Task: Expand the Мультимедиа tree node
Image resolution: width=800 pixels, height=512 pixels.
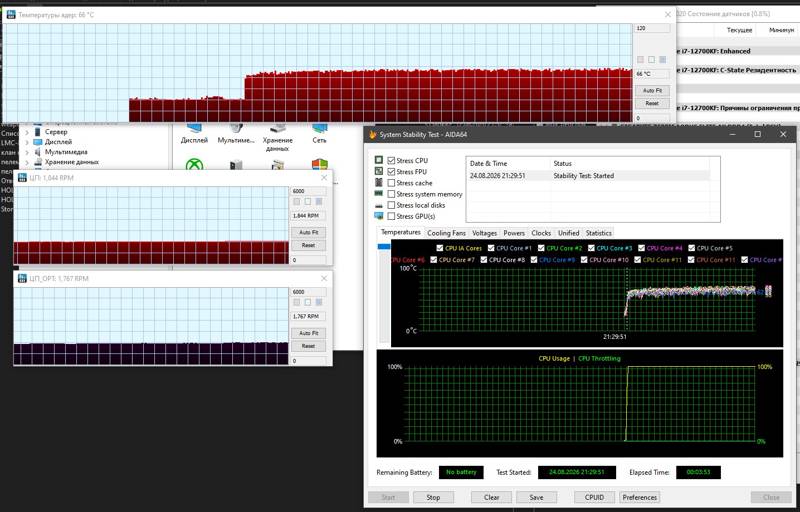Action: [27, 152]
